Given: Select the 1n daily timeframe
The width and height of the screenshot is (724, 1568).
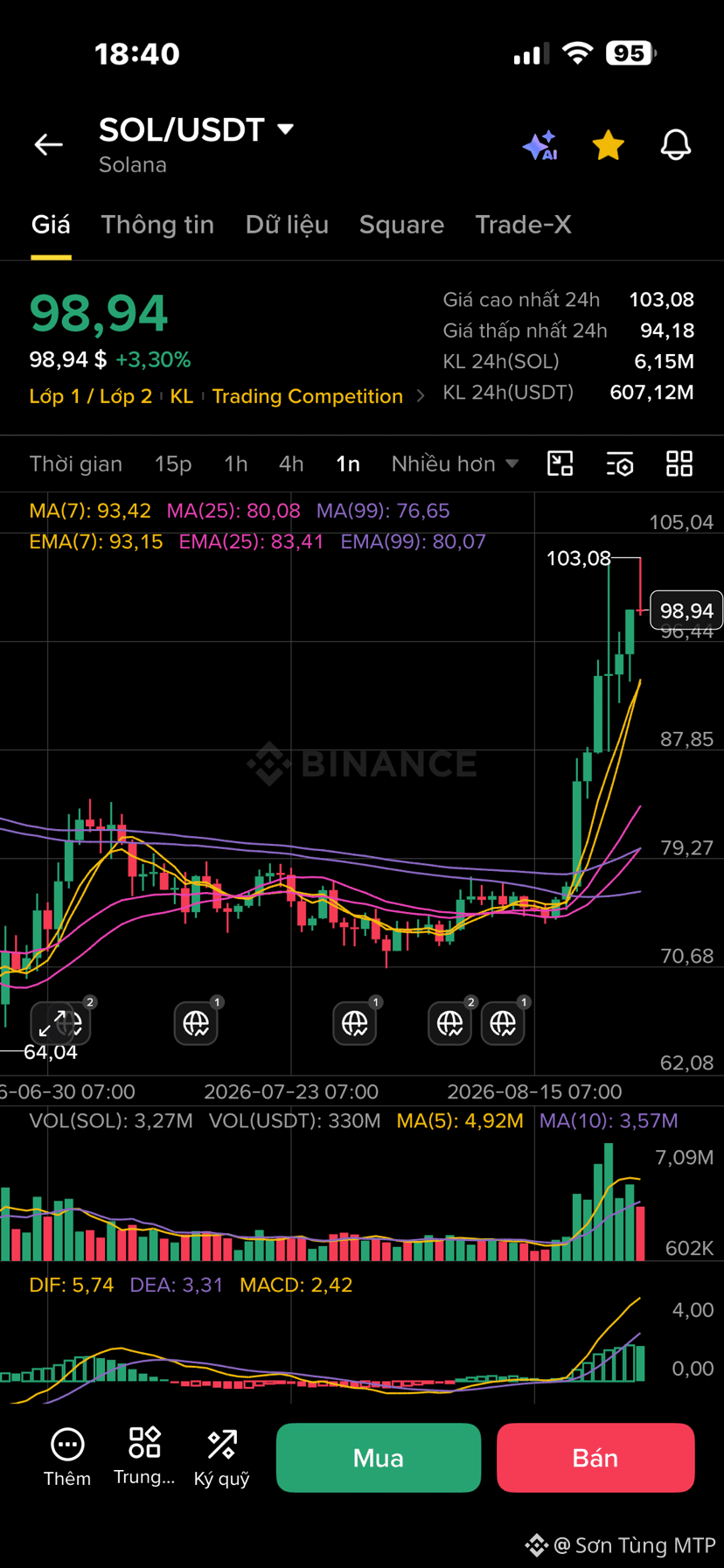Looking at the screenshot, I should click(x=348, y=463).
